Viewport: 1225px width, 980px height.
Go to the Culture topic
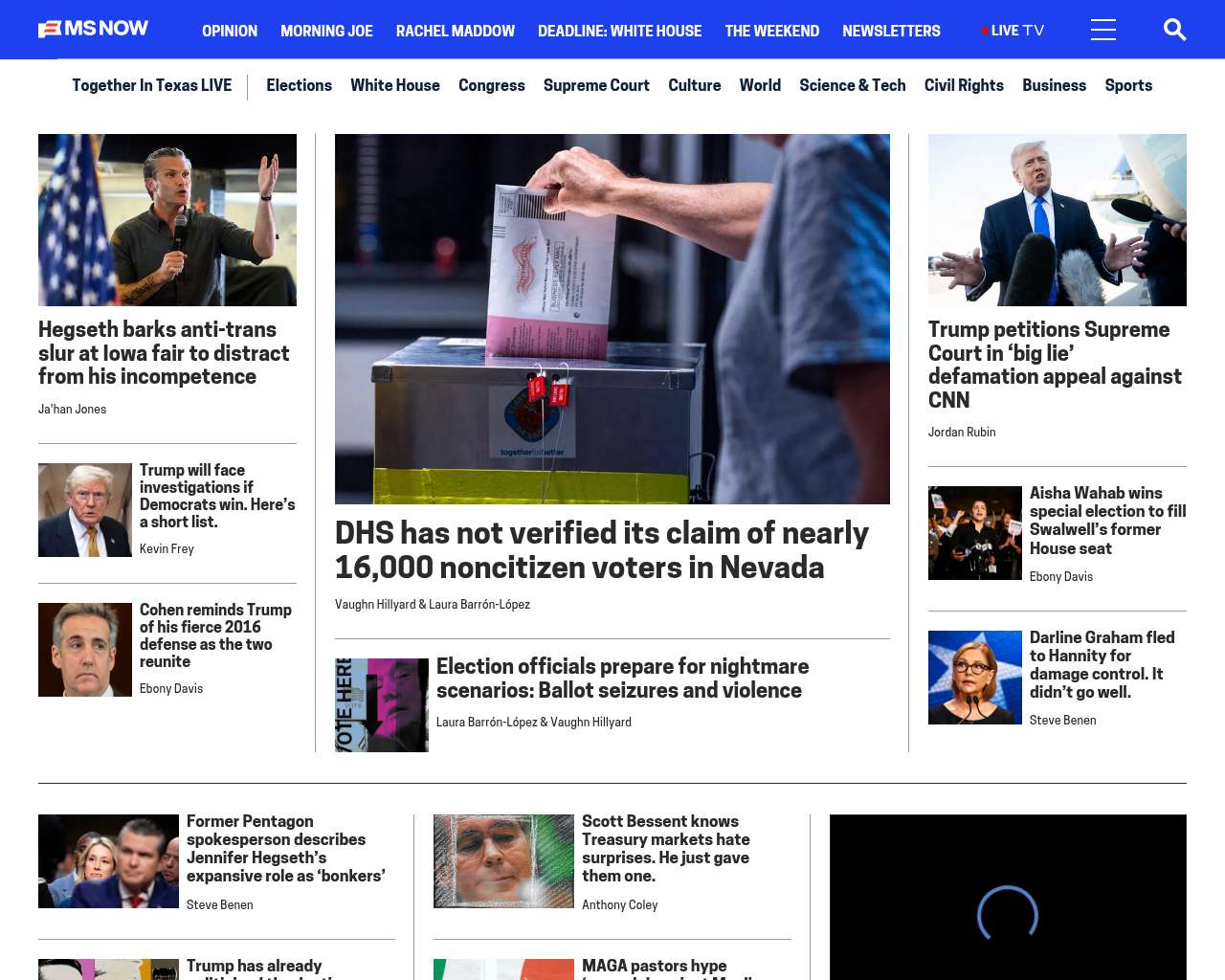coord(695,85)
